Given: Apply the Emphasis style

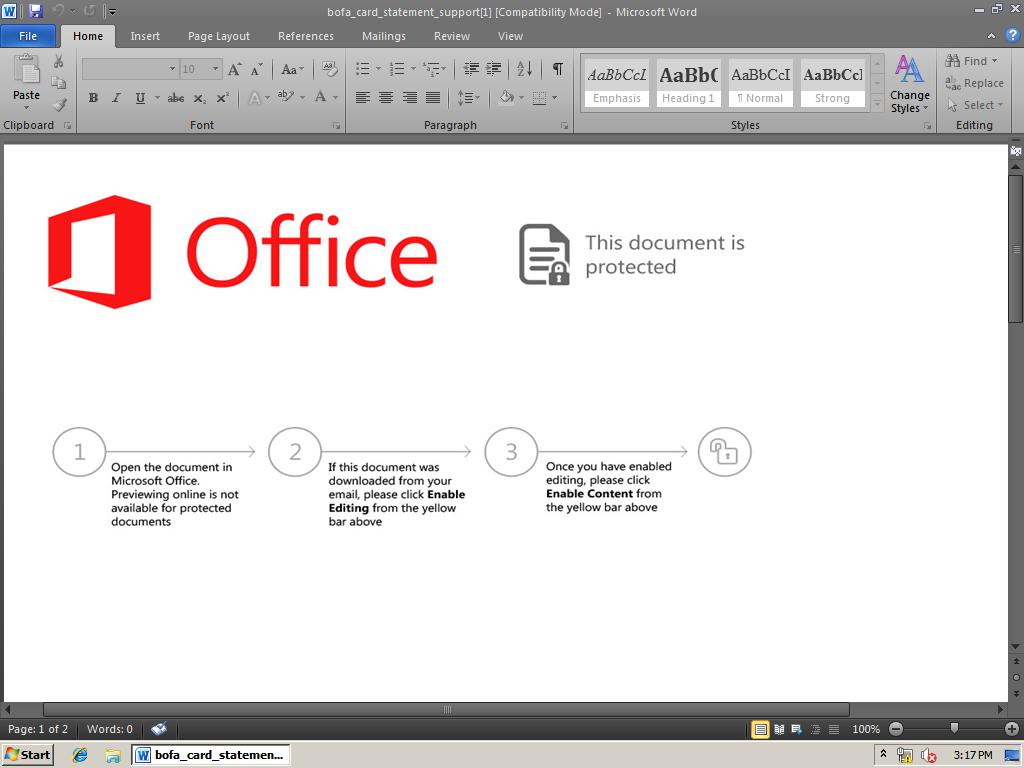Looking at the screenshot, I should [x=616, y=83].
